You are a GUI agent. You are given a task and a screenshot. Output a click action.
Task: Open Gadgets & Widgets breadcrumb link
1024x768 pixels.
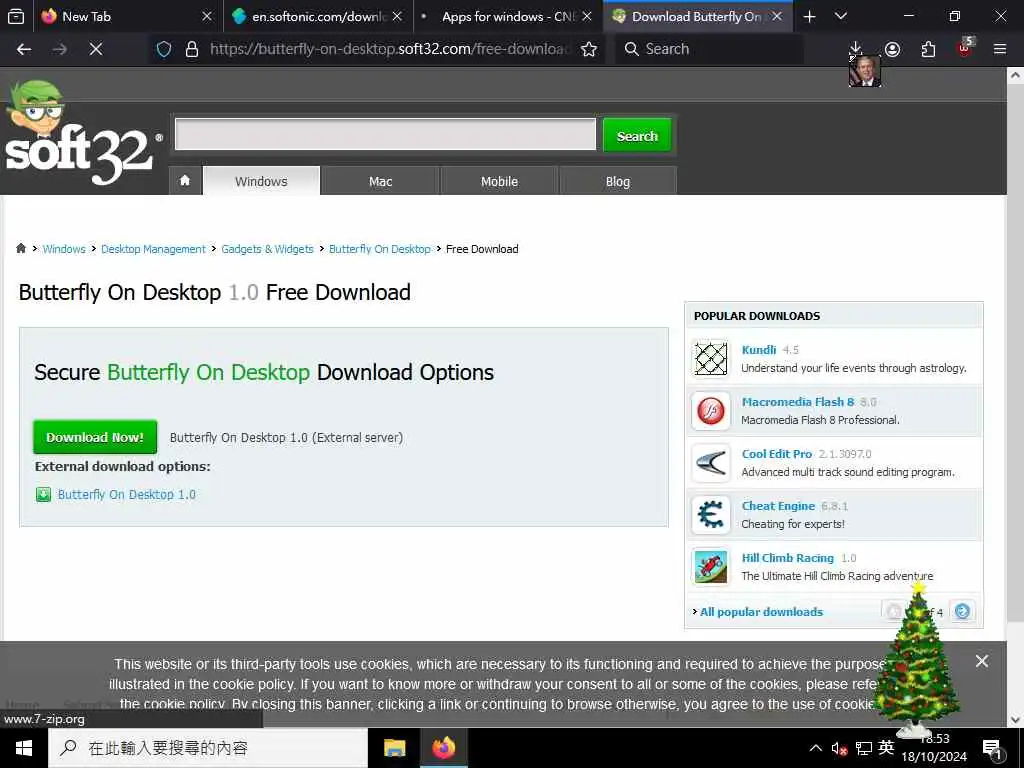(267, 249)
